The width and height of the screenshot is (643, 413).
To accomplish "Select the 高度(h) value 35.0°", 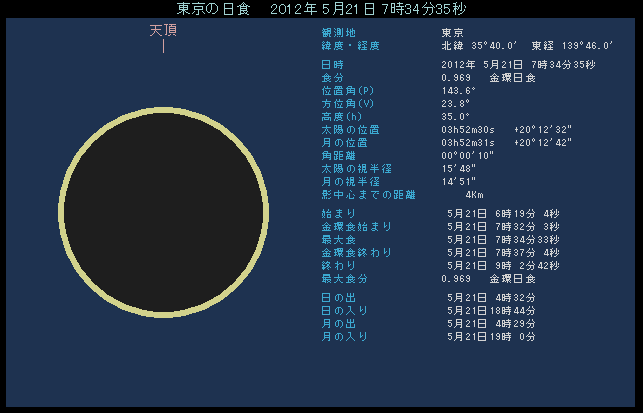I will pos(456,117).
